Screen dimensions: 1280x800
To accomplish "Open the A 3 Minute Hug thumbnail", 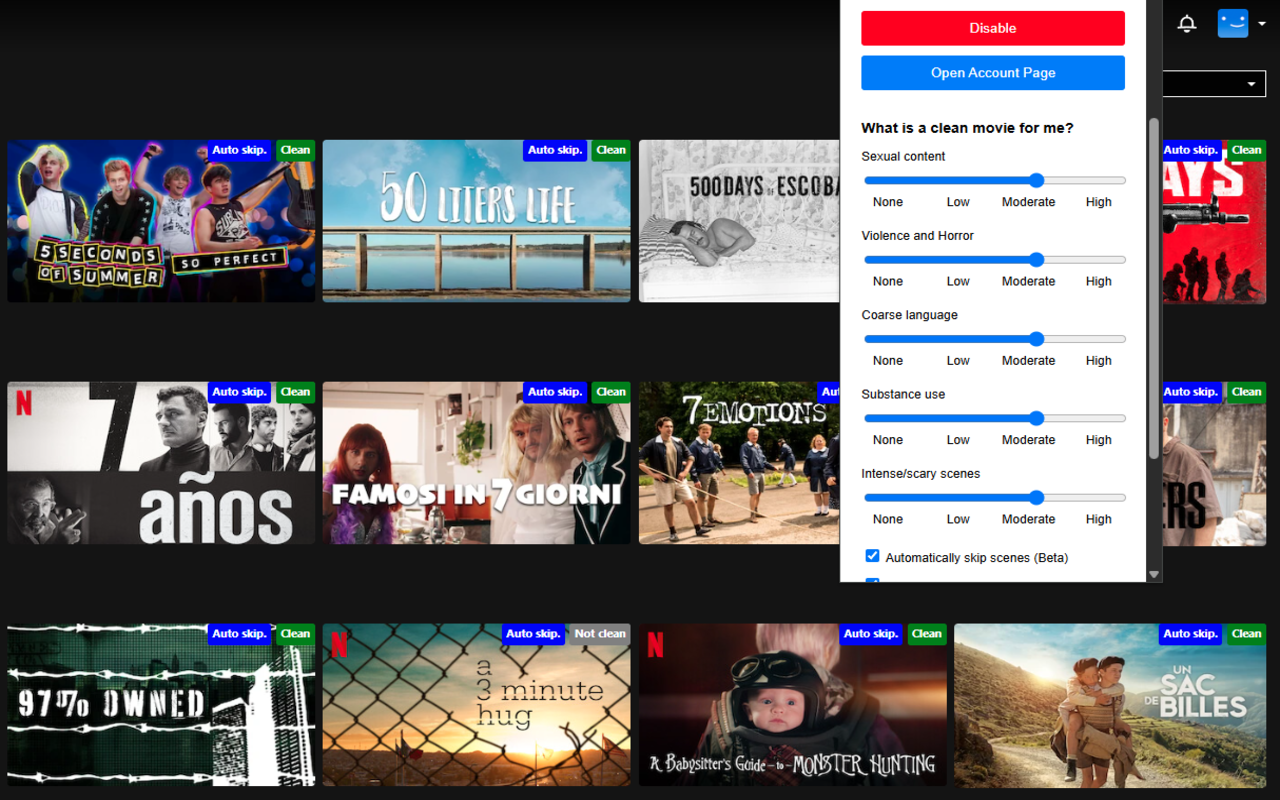I will click(476, 705).
